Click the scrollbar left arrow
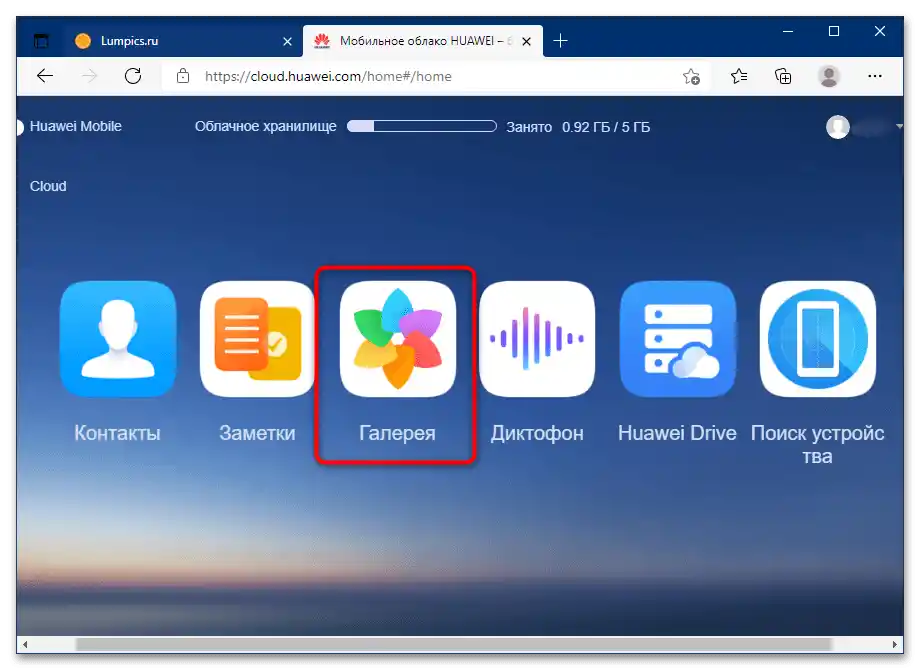Screen dimensions: 920x670 [x=24, y=644]
